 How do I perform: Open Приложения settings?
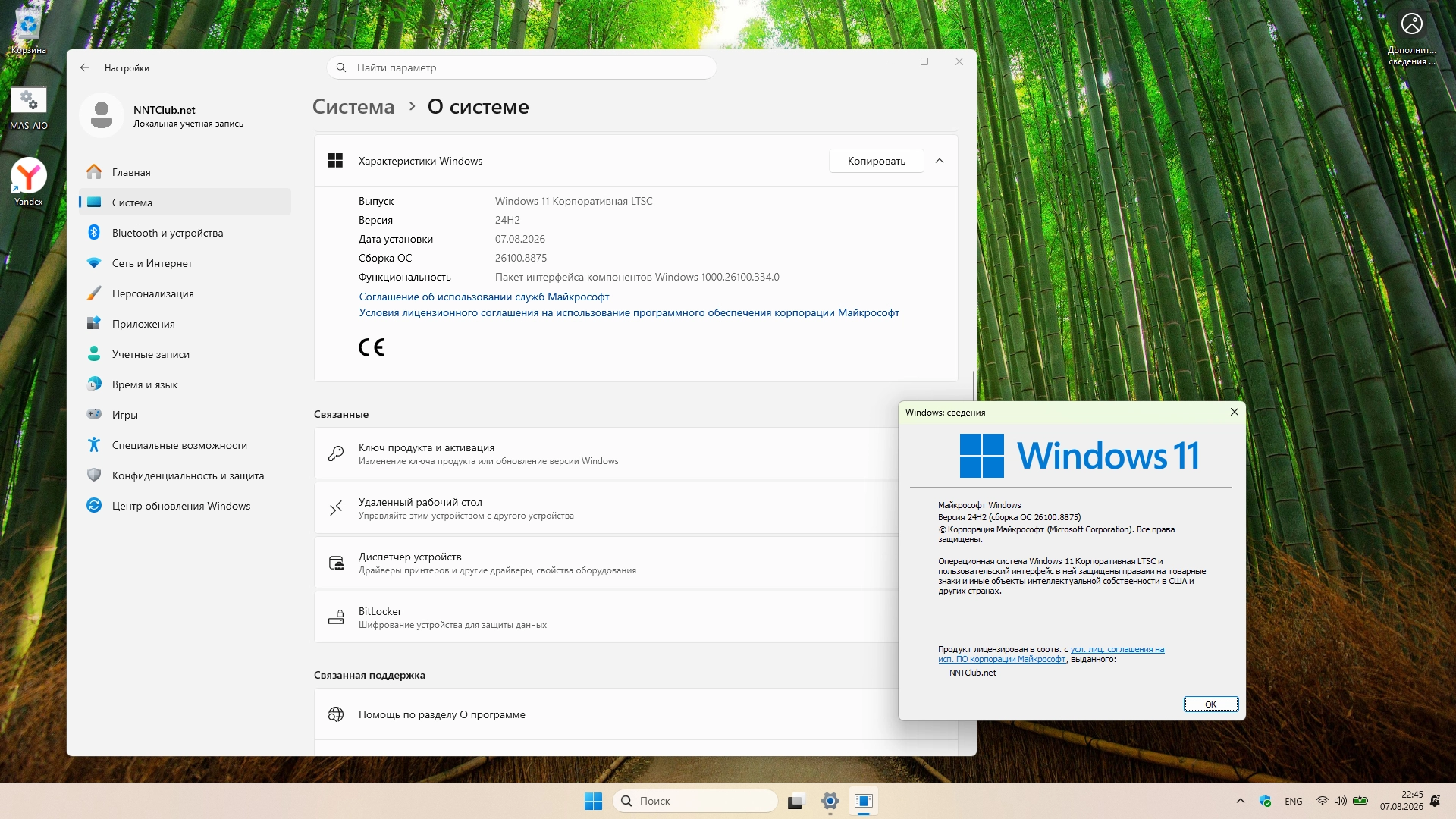(185, 324)
